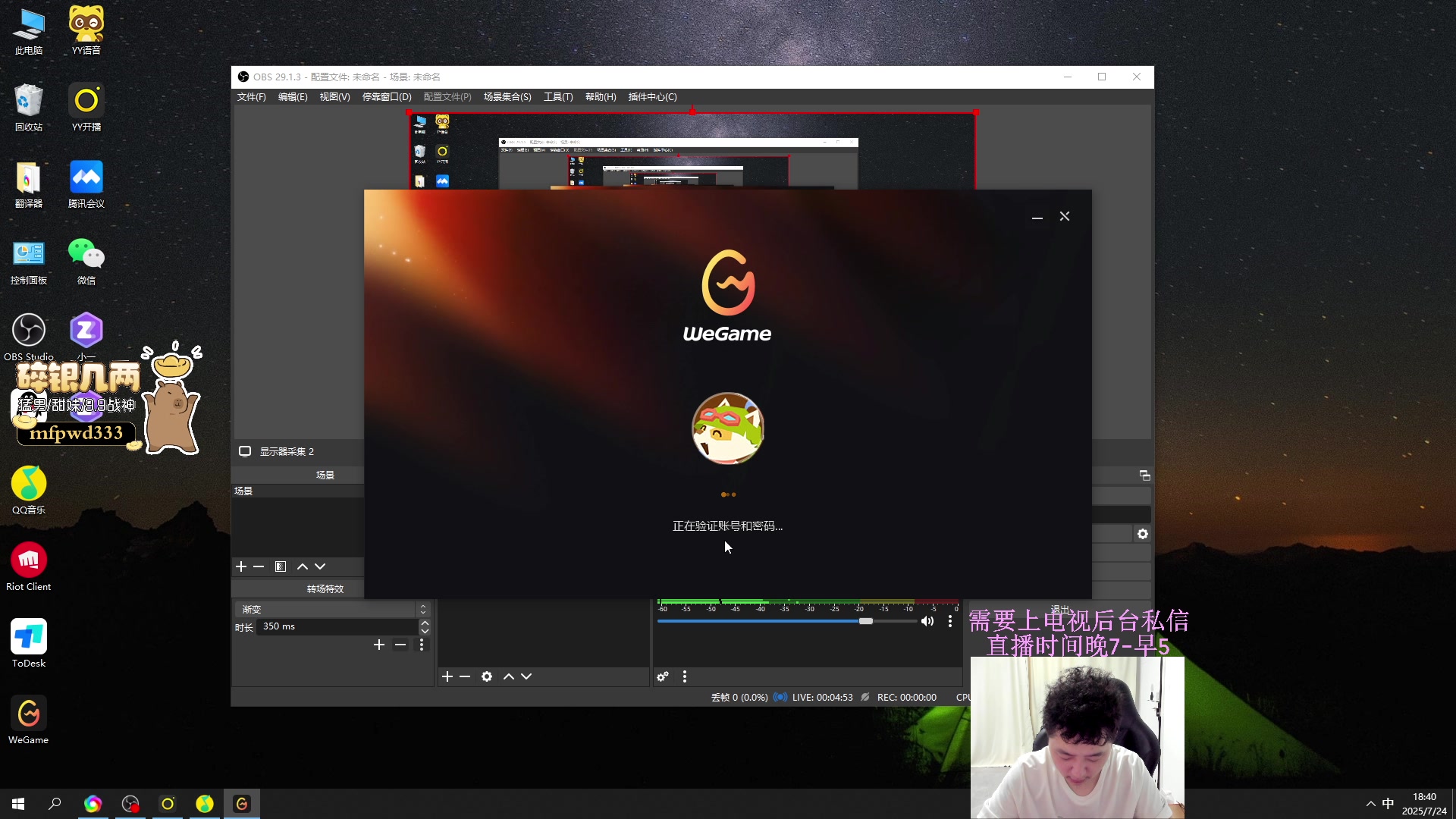The width and height of the screenshot is (1456, 819).
Task: Open the YY开播 desktop icon
Action: [x=86, y=108]
